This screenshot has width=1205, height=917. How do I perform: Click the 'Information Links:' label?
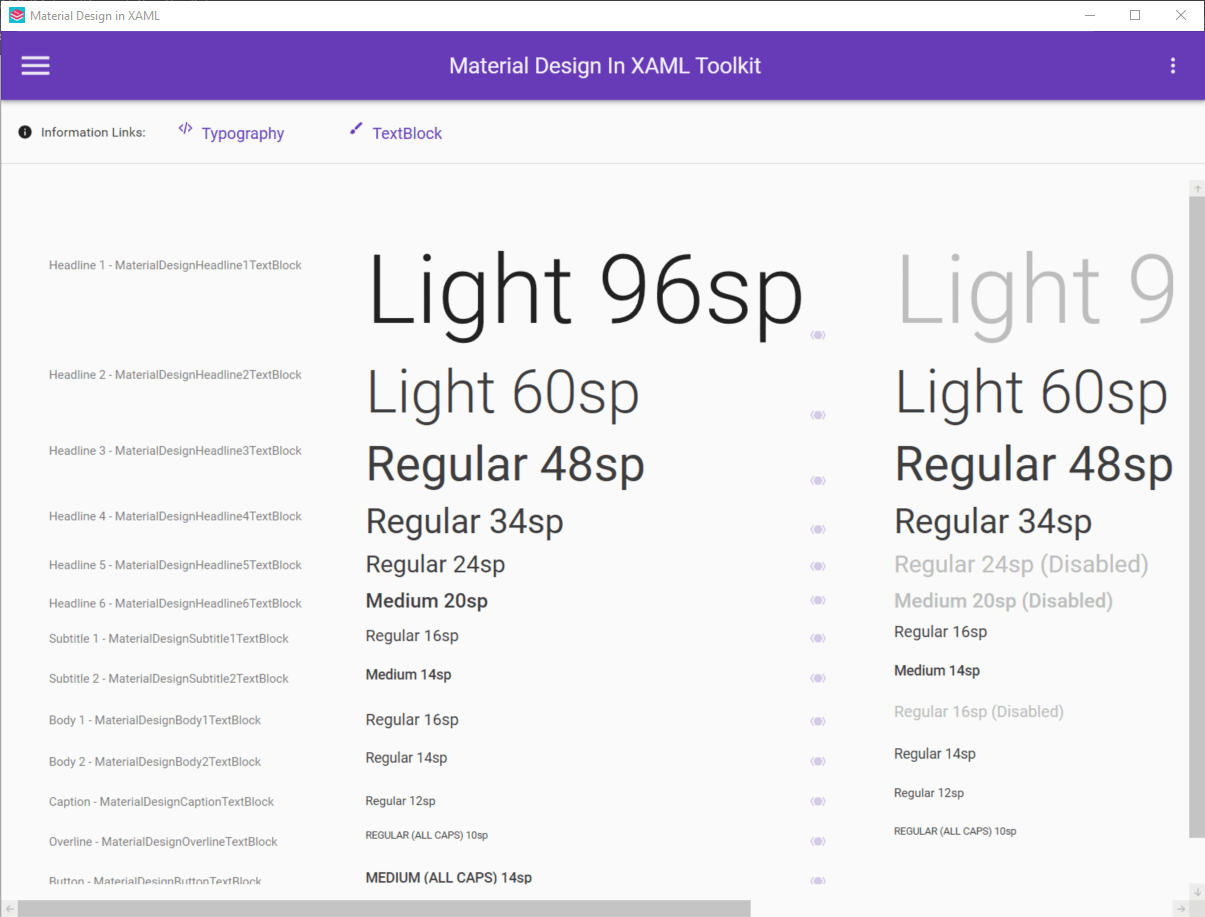[93, 132]
